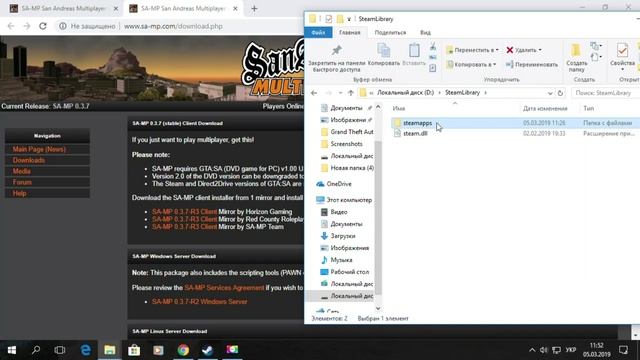This screenshot has height=360, width=640.
Task: Click the copy path icon in ribbon
Action: tap(433, 58)
